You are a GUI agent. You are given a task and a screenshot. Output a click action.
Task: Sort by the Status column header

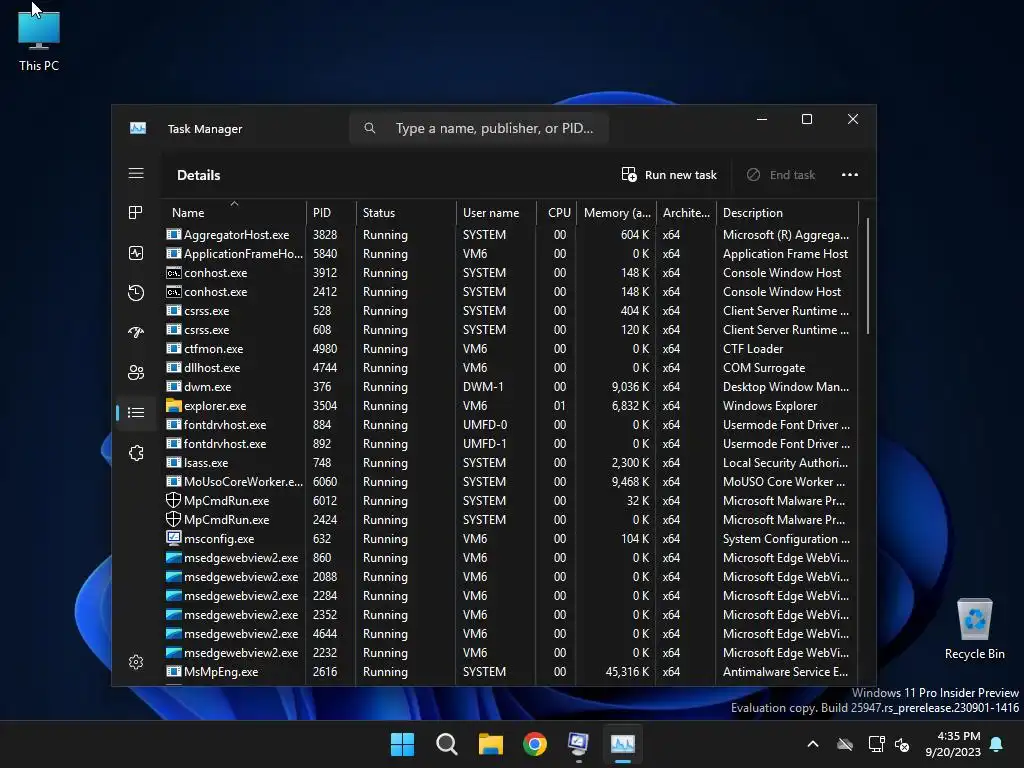click(406, 212)
